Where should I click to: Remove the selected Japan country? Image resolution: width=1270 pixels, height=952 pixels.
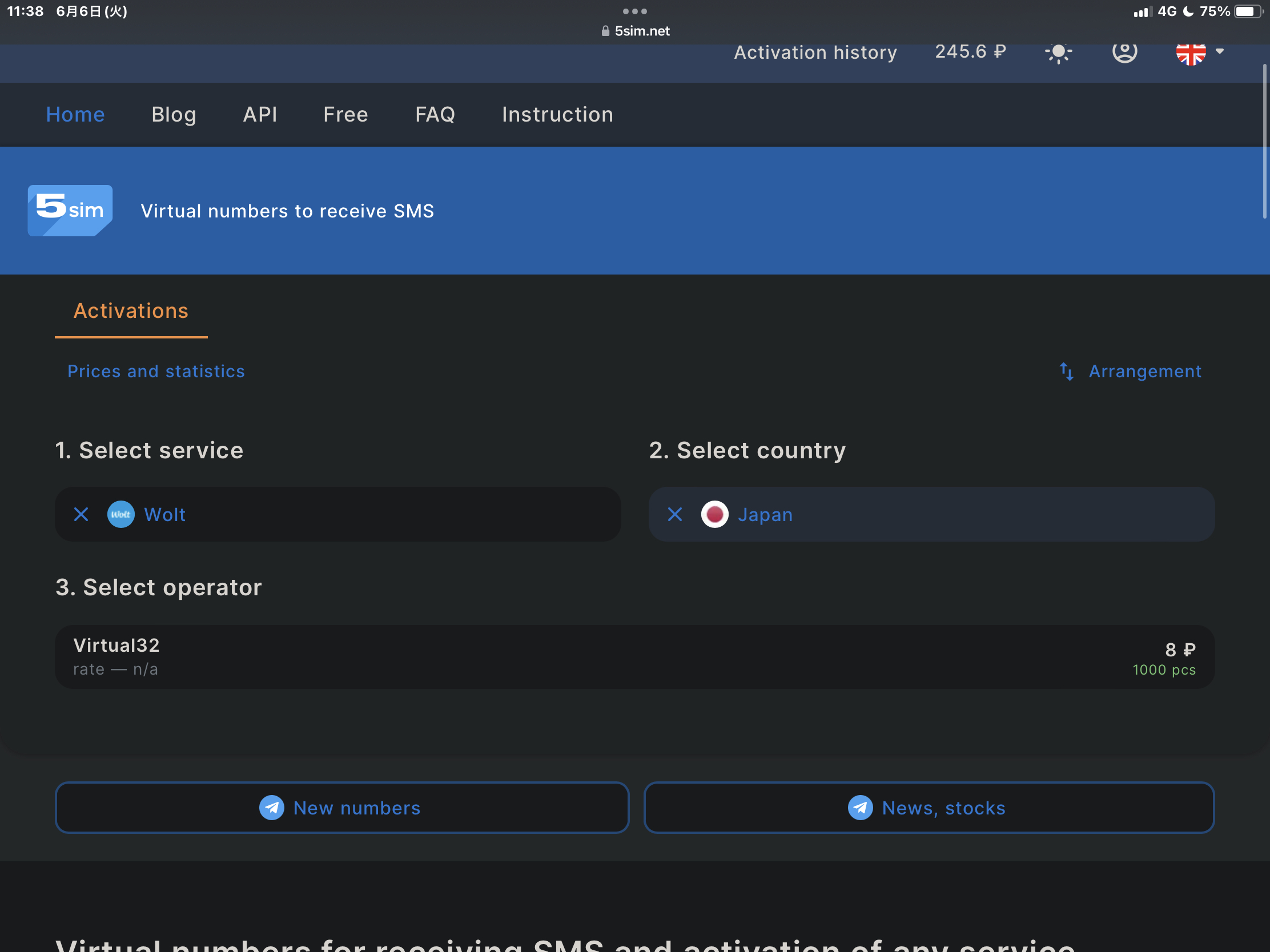(675, 514)
